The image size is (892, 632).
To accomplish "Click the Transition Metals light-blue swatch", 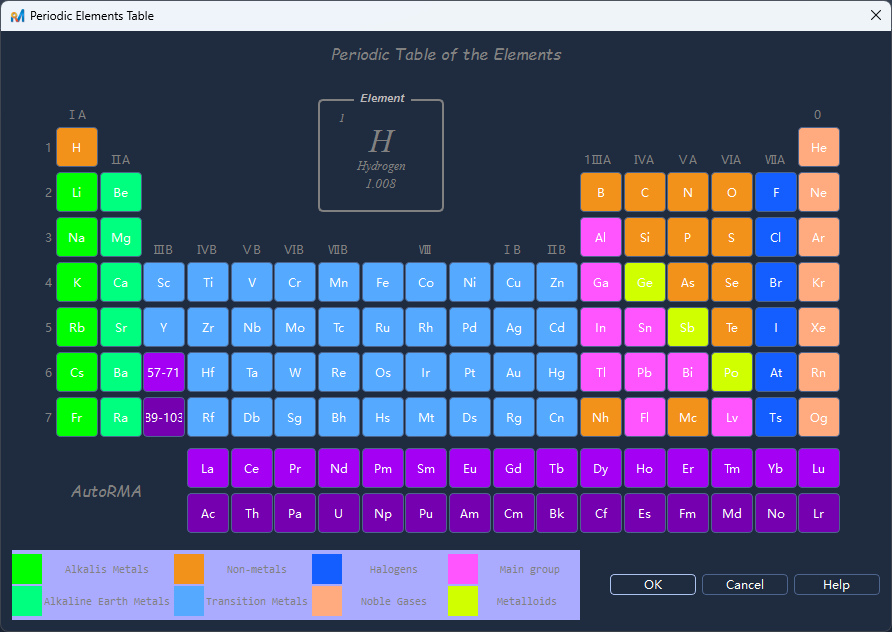I will coord(189,601).
